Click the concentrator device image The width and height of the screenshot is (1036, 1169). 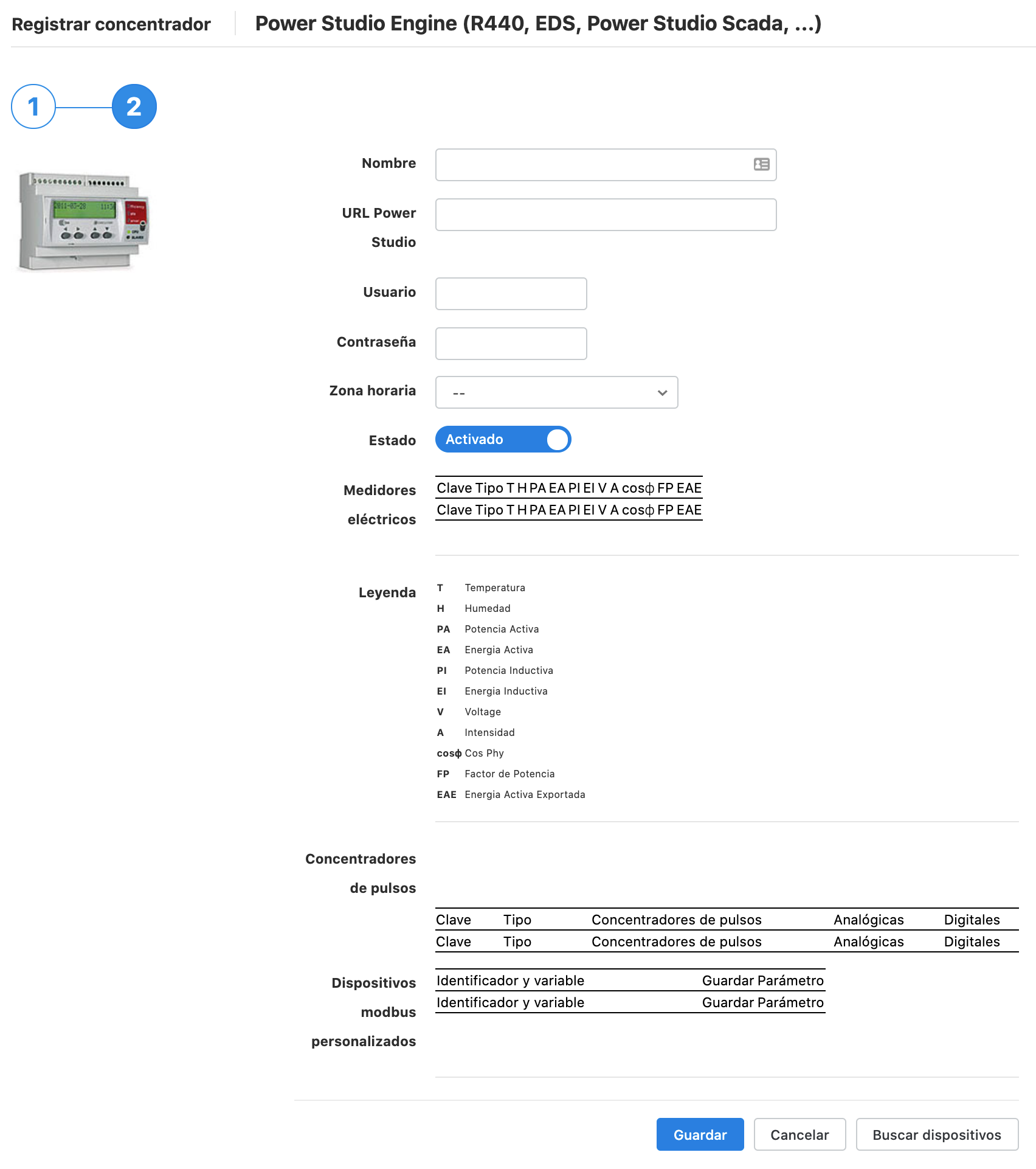click(x=83, y=221)
